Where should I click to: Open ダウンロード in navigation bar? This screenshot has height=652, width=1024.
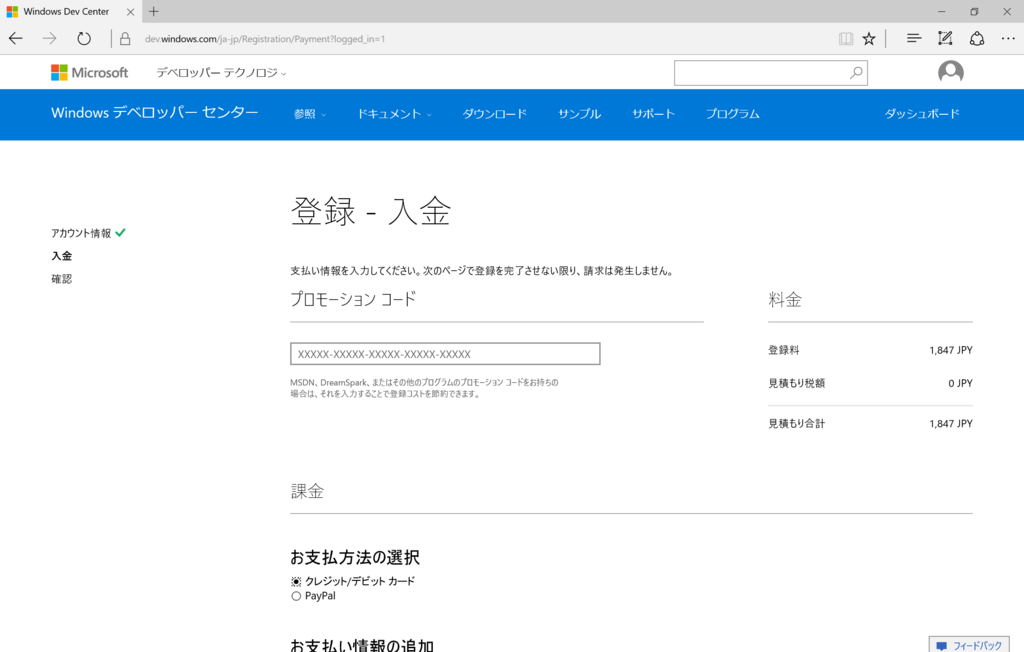click(x=494, y=114)
